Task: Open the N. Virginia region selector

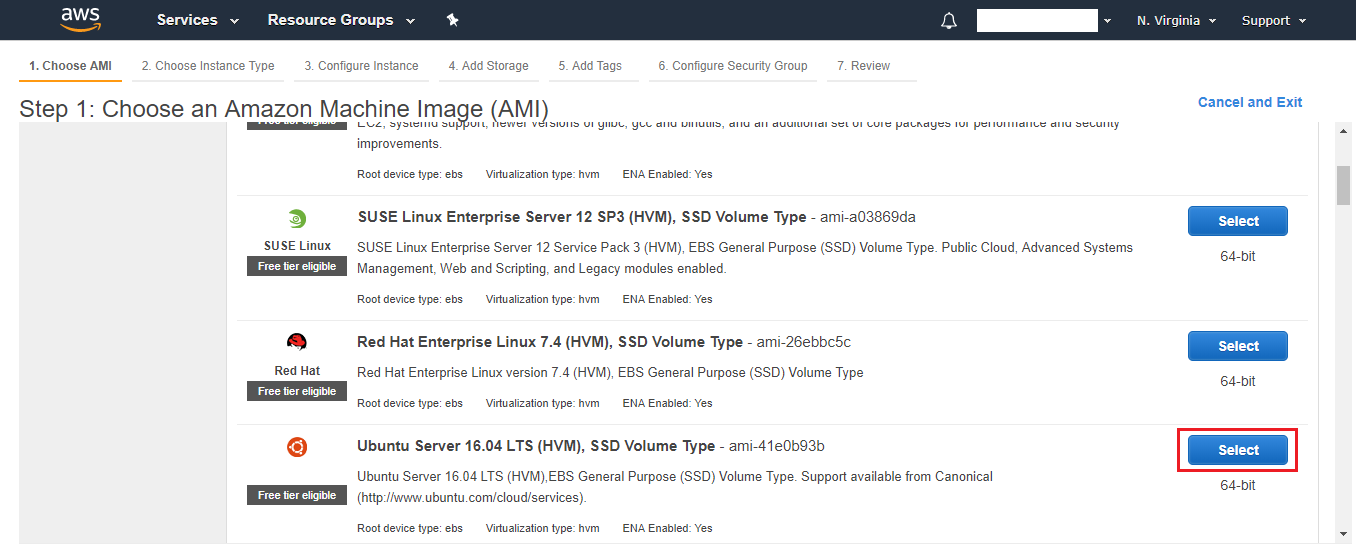Action: 1176,20
